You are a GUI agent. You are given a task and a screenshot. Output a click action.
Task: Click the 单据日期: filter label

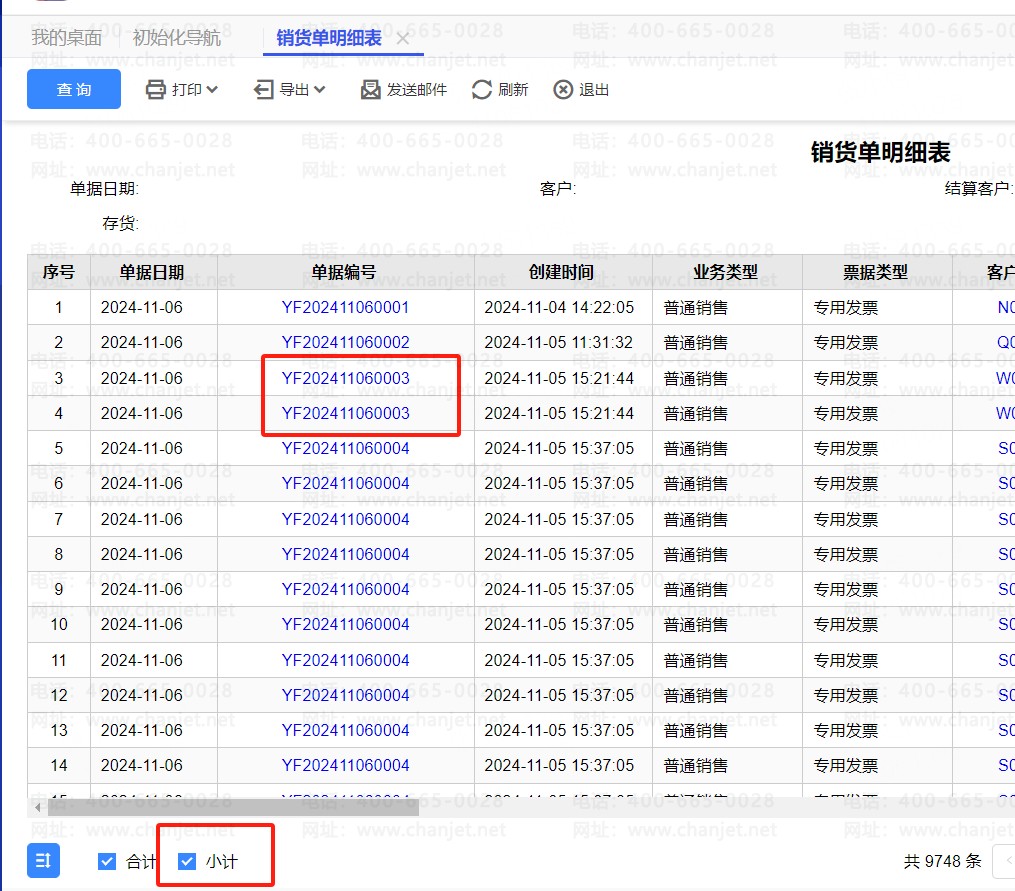pos(104,188)
